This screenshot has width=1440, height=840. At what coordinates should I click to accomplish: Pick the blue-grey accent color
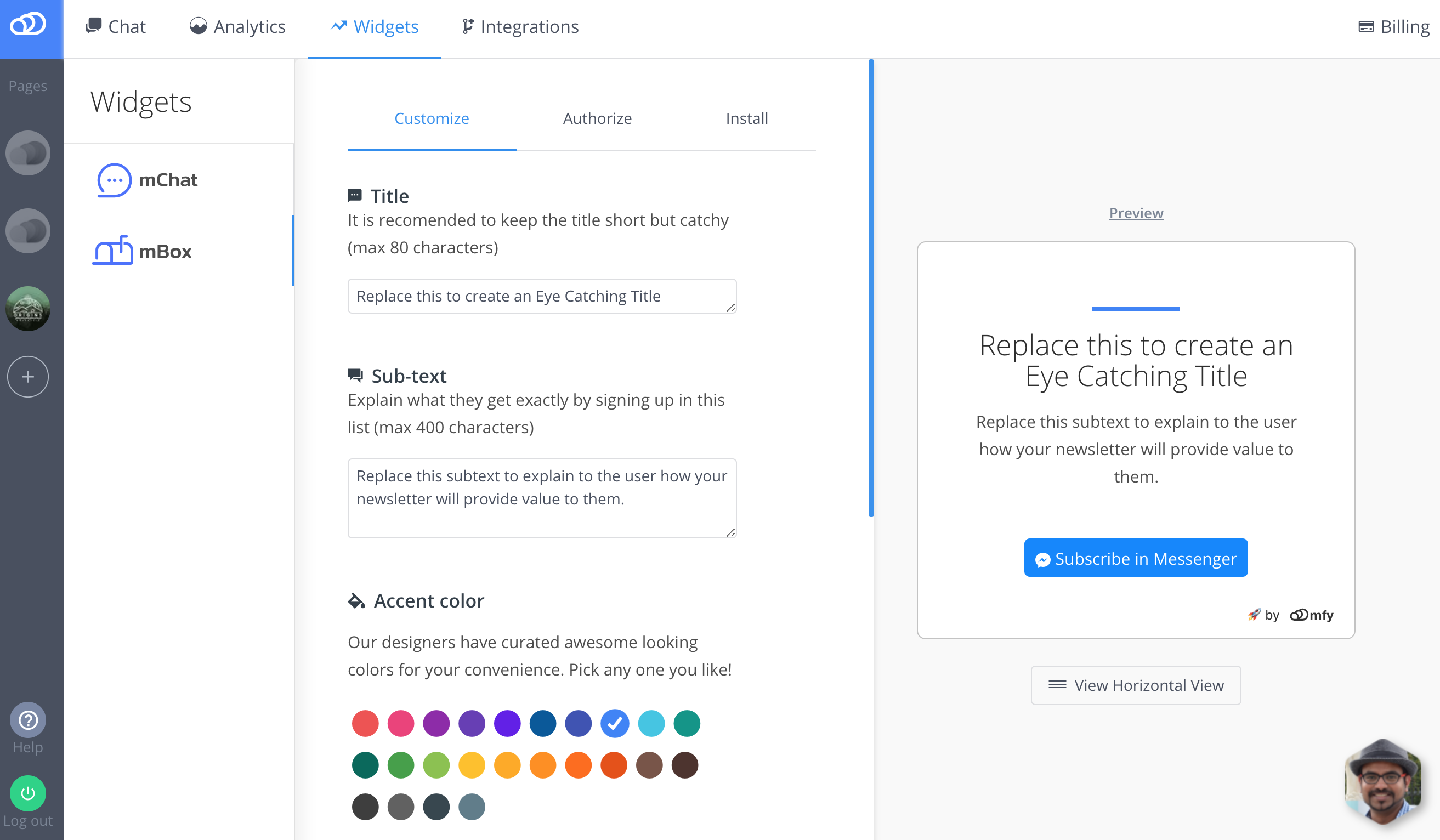pyautogui.click(x=472, y=807)
